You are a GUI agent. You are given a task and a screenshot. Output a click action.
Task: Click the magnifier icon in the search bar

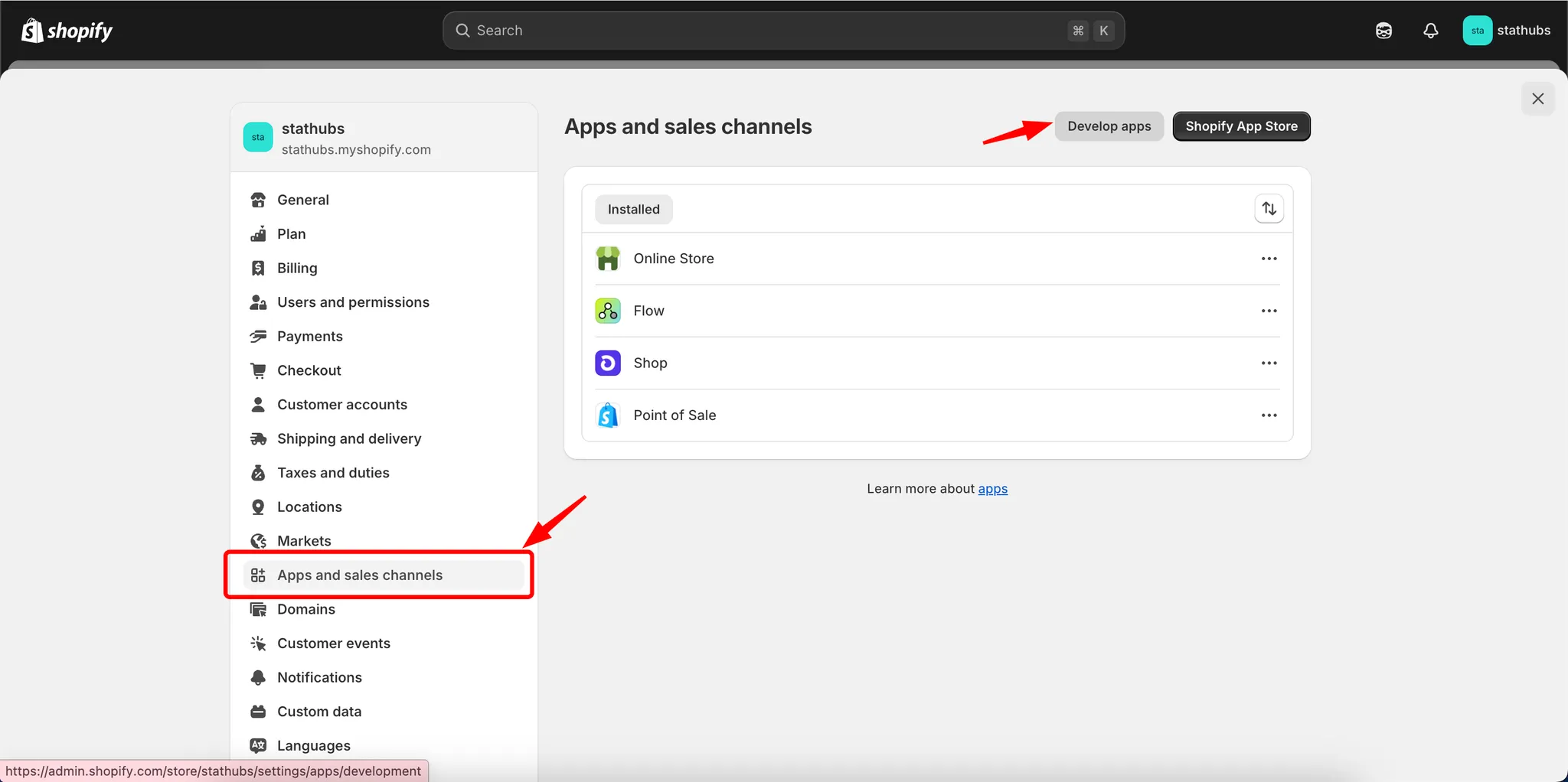click(x=462, y=31)
